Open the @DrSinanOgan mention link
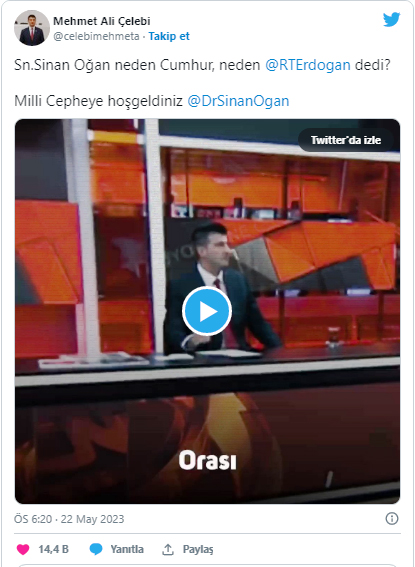The width and height of the screenshot is (415, 567). (238, 101)
